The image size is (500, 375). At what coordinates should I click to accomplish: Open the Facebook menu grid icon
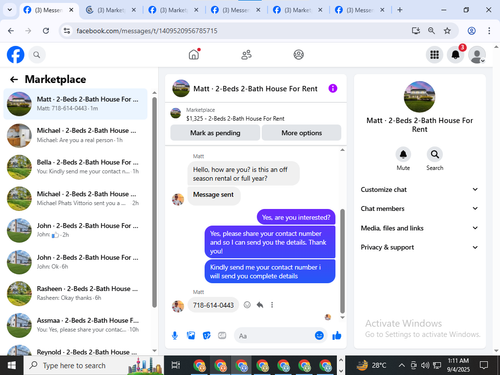tap(434, 55)
